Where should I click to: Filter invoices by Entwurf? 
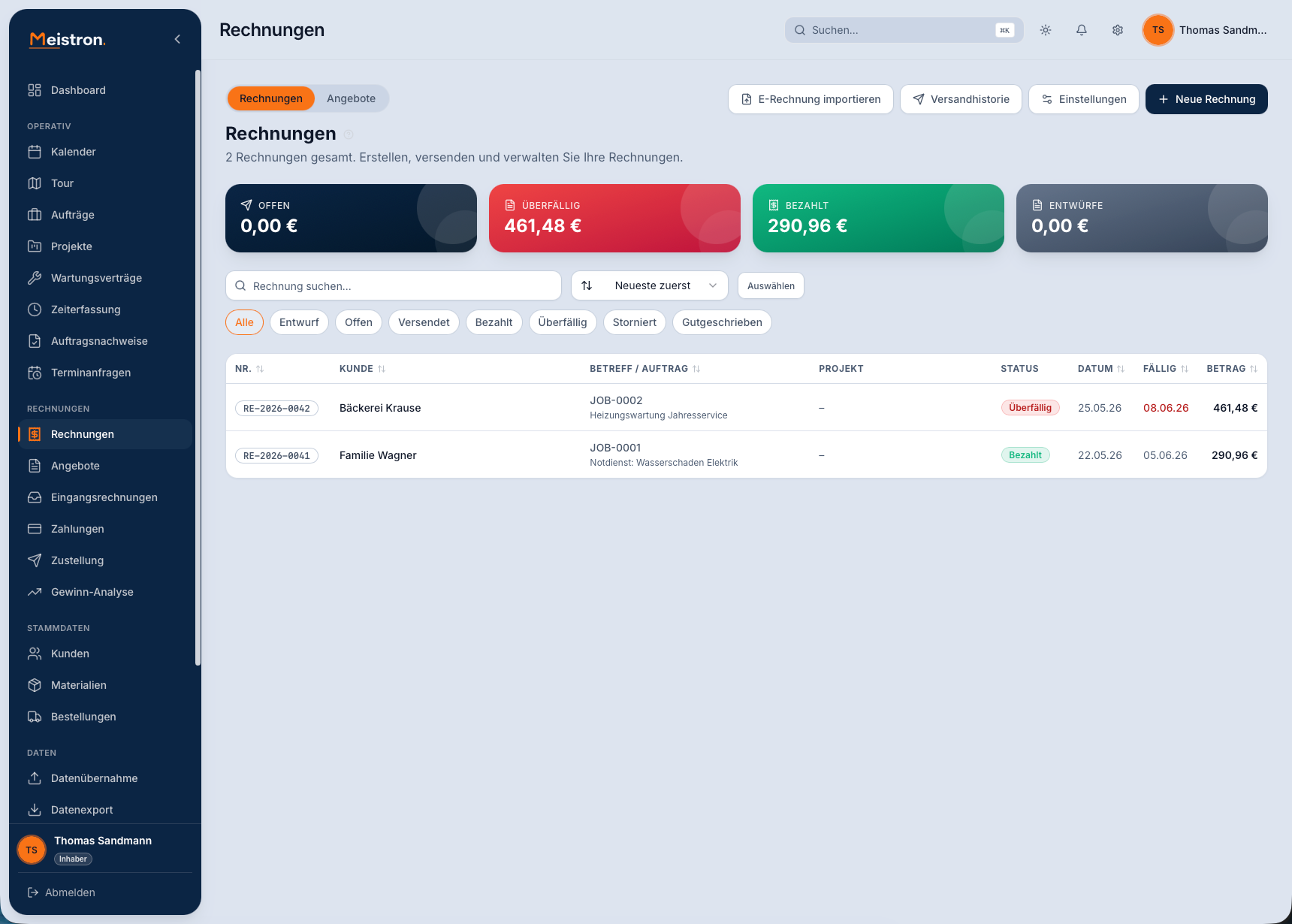pos(299,322)
